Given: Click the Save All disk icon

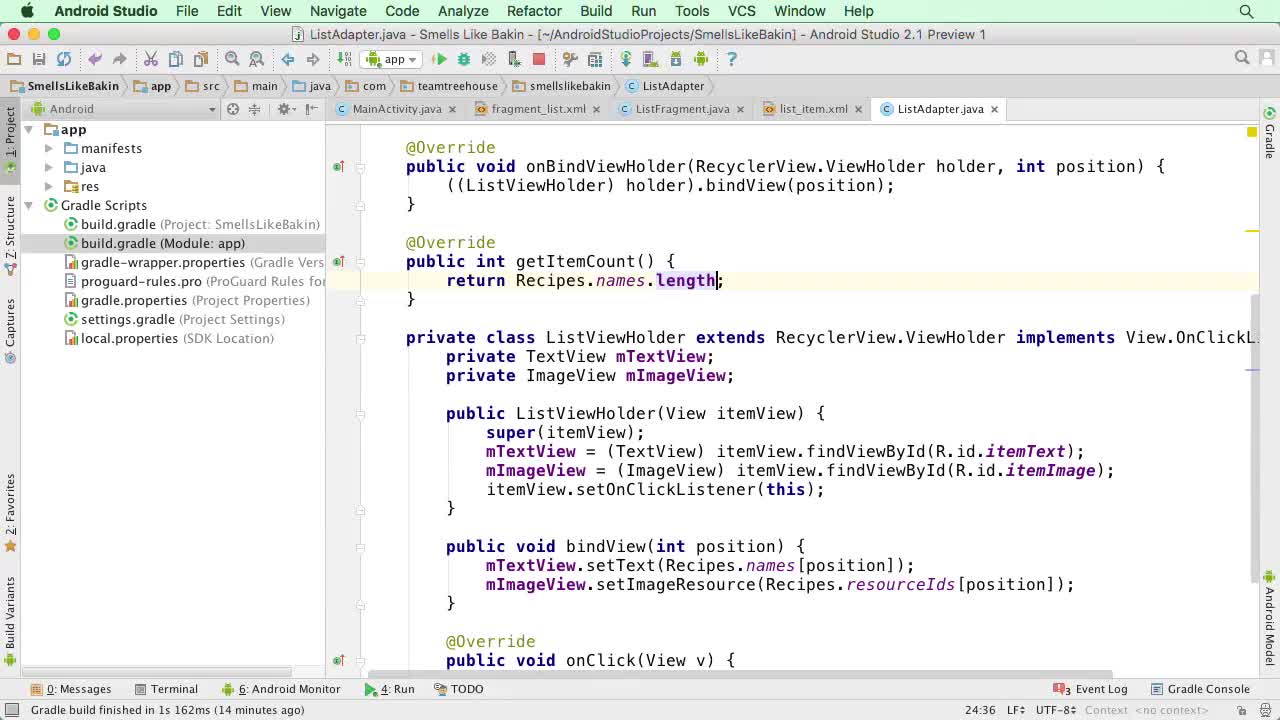Looking at the screenshot, I should (x=39, y=59).
